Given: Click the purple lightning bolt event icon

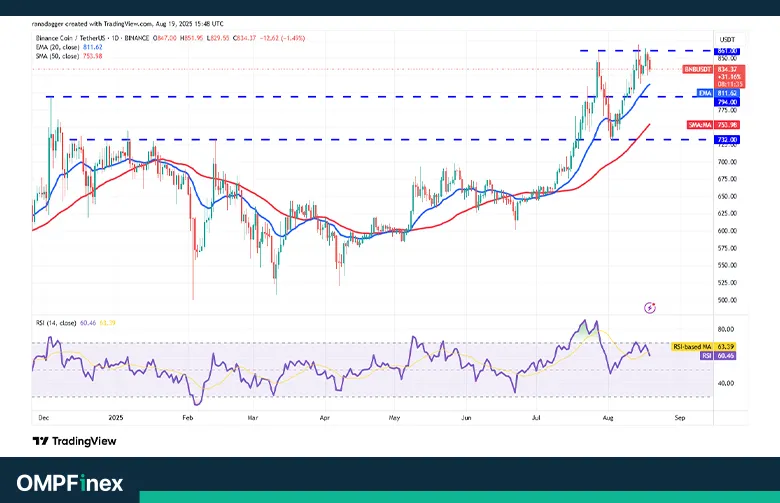Looking at the screenshot, I should coord(650,308).
